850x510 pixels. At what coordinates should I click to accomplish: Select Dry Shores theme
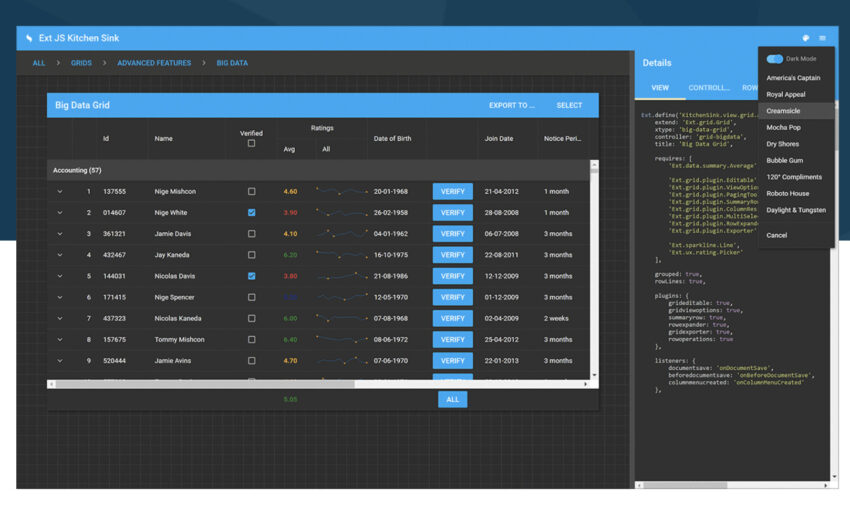(796, 144)
